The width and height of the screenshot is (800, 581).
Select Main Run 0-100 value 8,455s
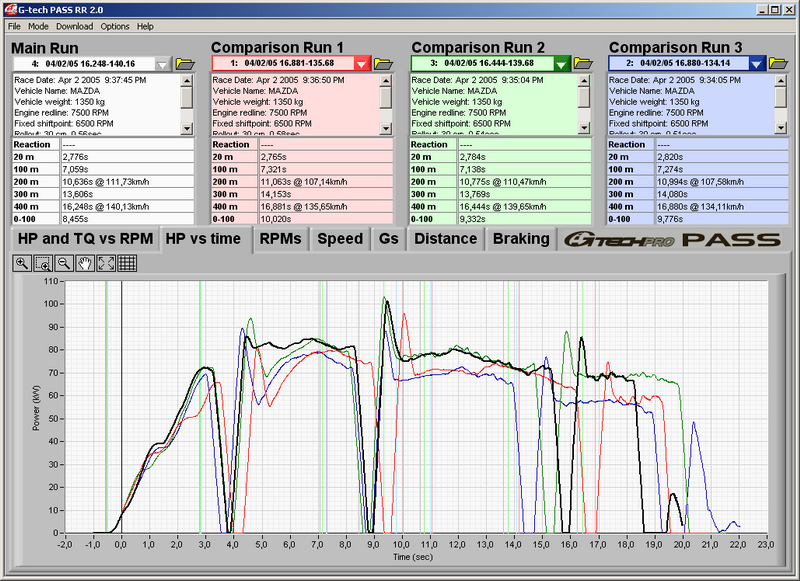[x=127, y=219]
